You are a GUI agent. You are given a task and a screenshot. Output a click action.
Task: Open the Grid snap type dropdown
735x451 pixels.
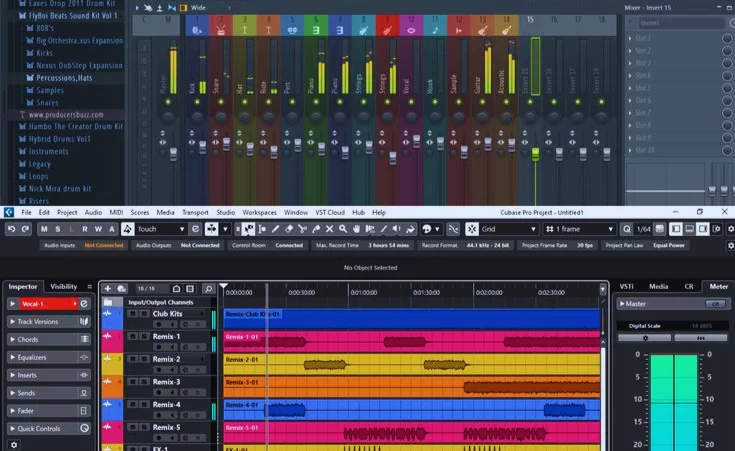coord(509,229)
